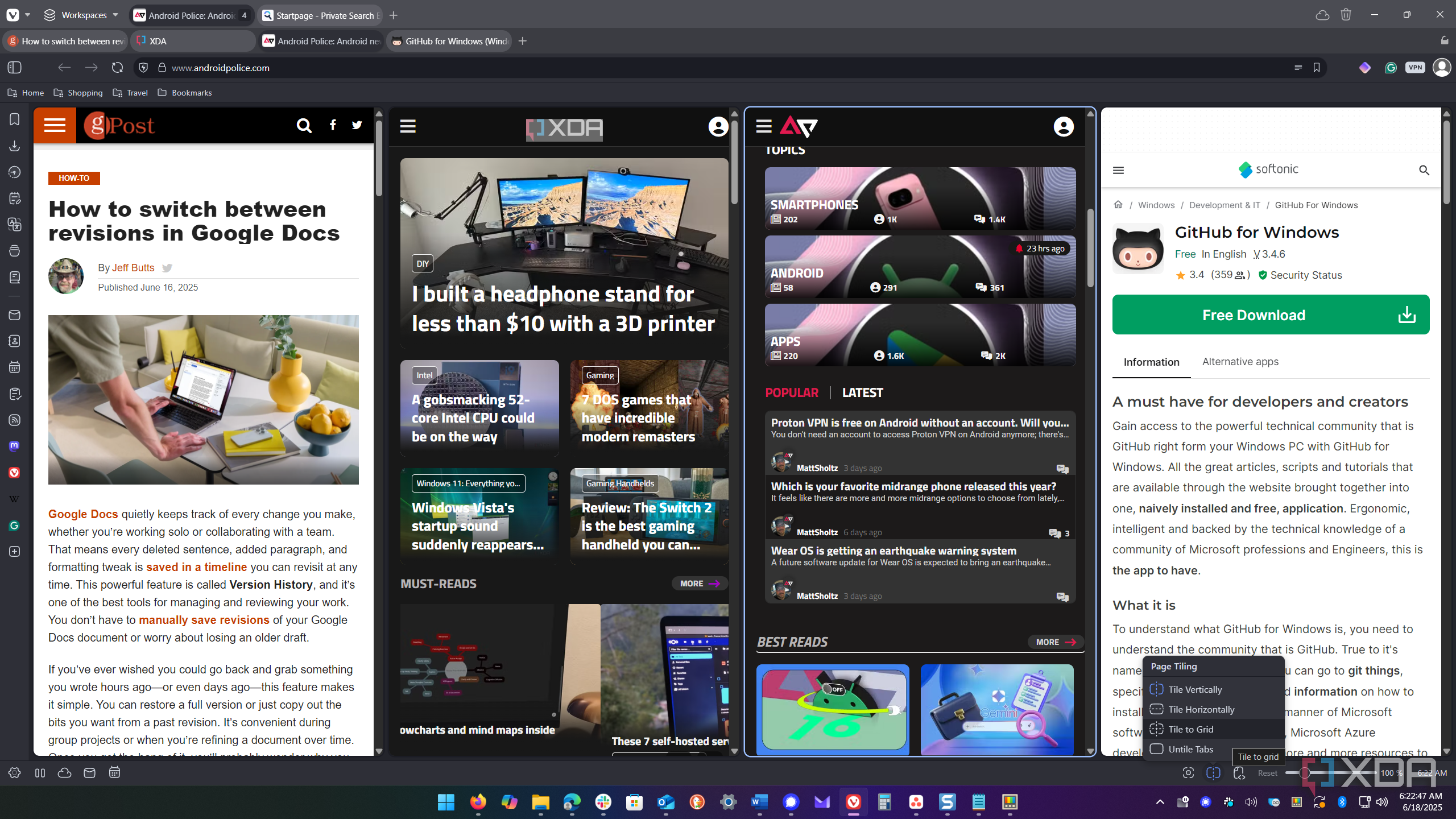The width and height of the screenshot is (1456, 819).
Task: Bookmark the current page
Action: point(1317,68)
